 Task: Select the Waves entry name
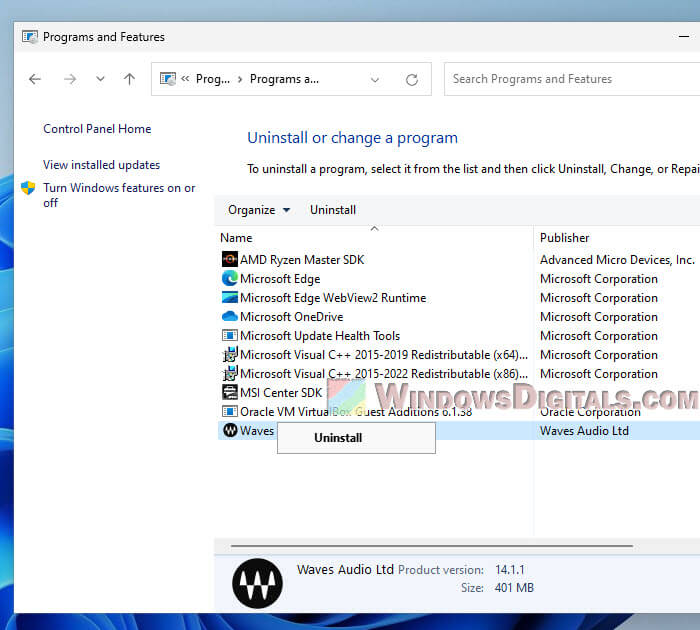point(257,430)
